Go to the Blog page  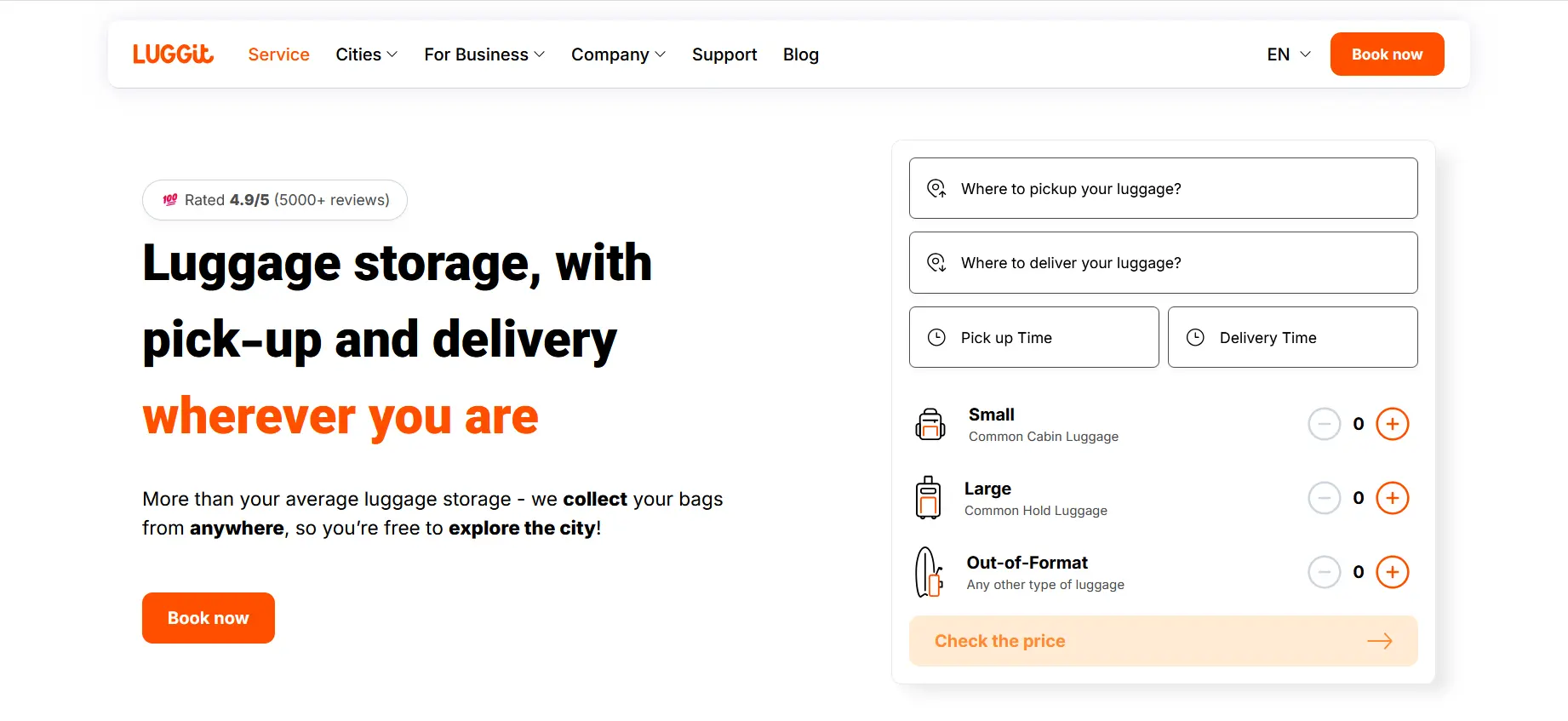point(801,54)
